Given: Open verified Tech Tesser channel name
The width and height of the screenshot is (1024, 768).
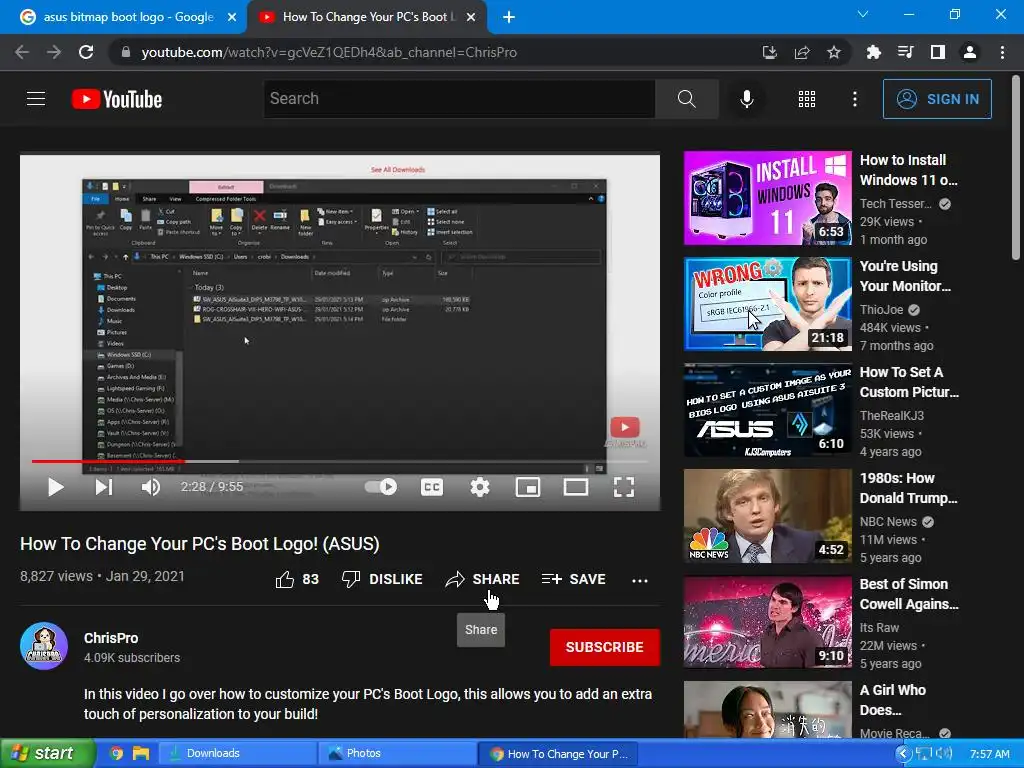Looking at the screenshot, I should [895, 204].
